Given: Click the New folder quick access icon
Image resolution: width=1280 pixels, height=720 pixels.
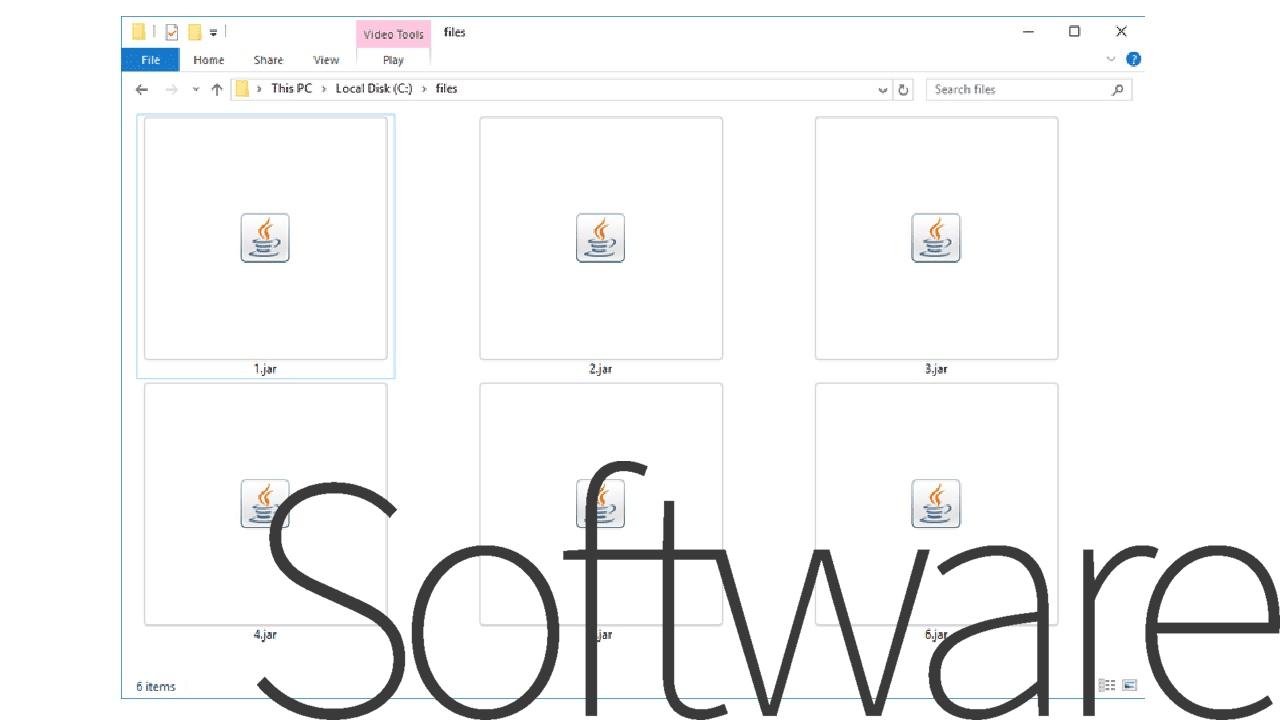Looking at the screenshot, I should coord(195,32).
